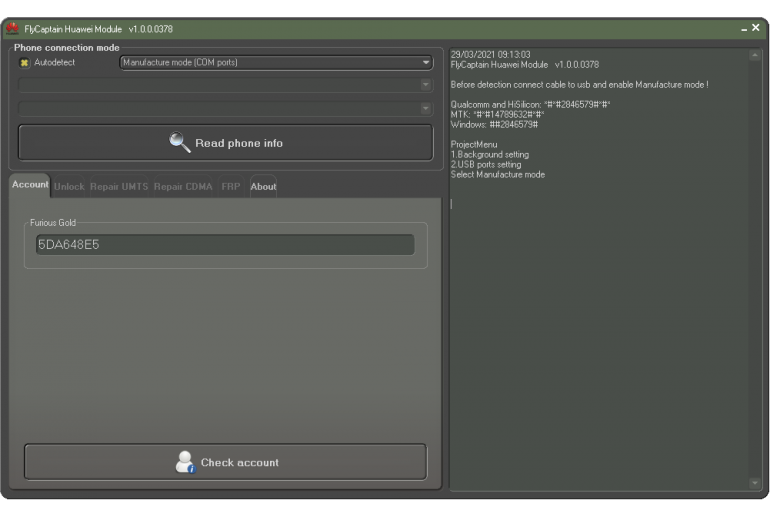Click the log line 'Select Manufacture mode'
The width and height of the screenshot is (770, 518).
click(x=497, y=174)
